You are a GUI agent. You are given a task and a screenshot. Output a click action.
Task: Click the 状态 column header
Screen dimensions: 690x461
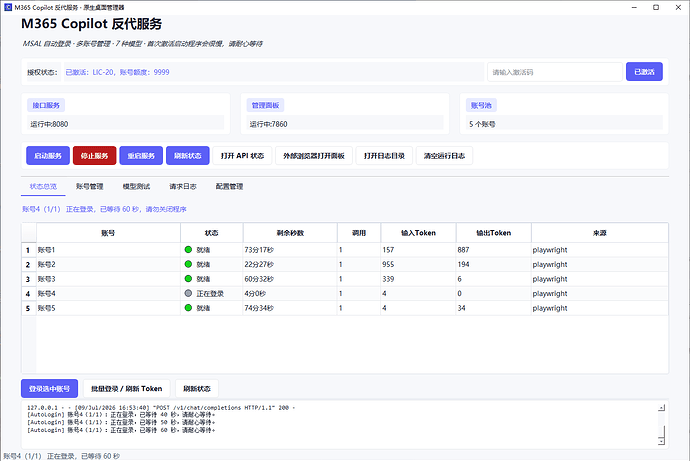click(x=212, y=233)
